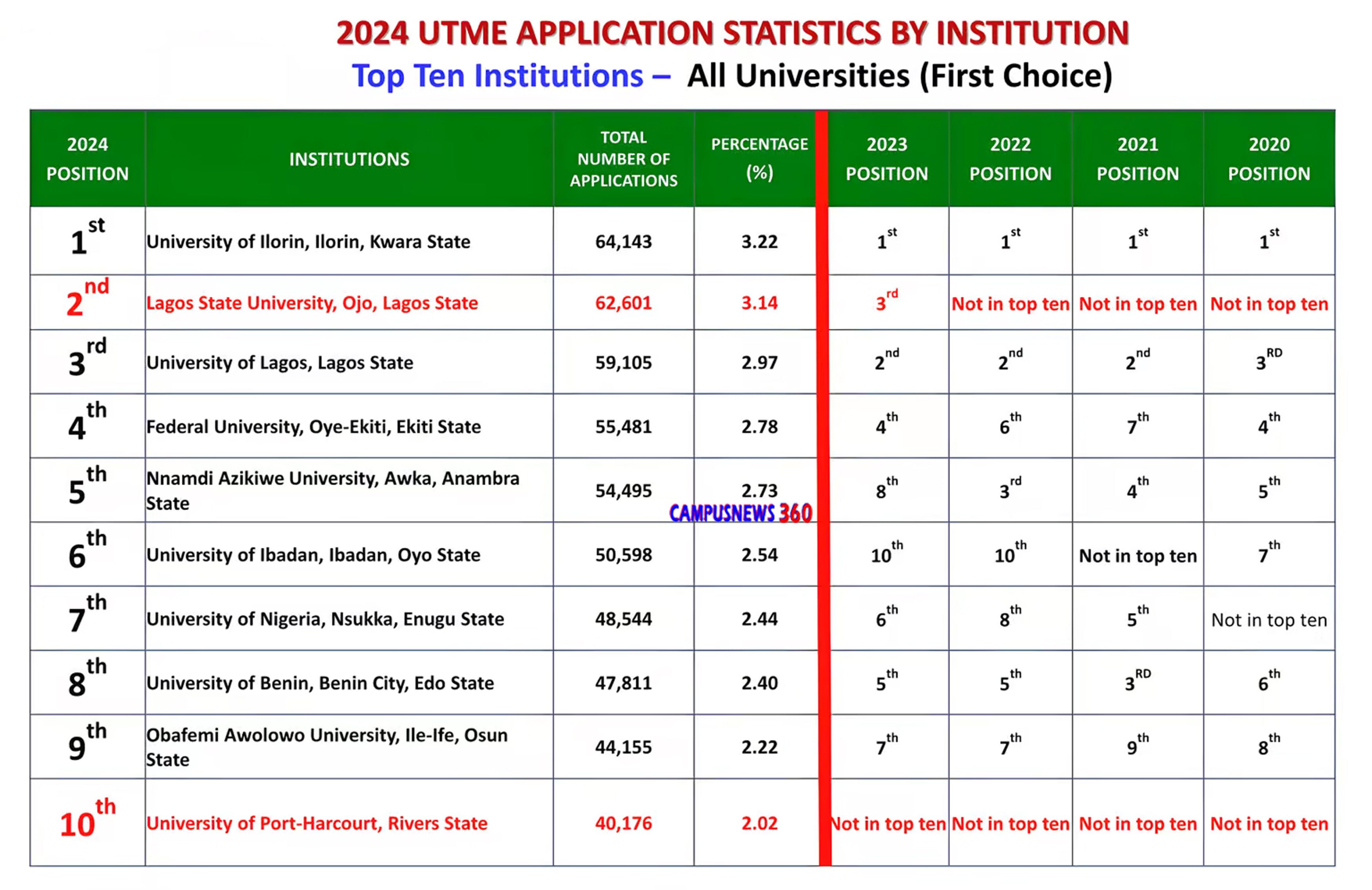Click Obafemi Awolowo 2021 position '9th'
1372x890 pixels.
(1138, 744)
